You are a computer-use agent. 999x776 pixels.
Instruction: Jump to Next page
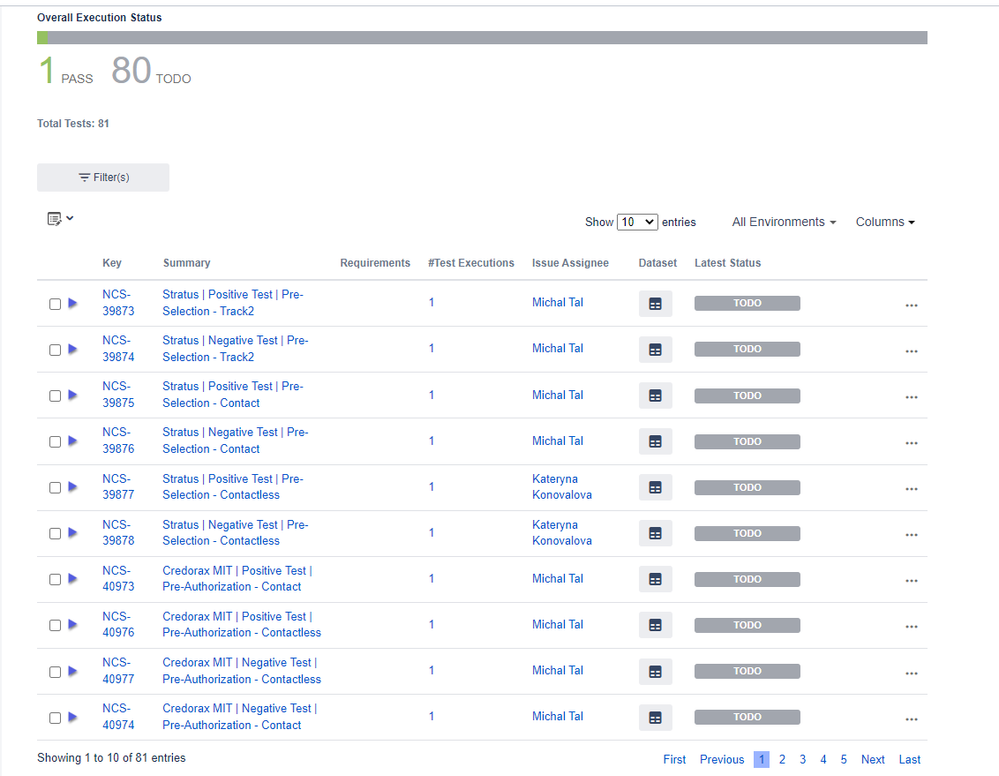pos(873,759)
